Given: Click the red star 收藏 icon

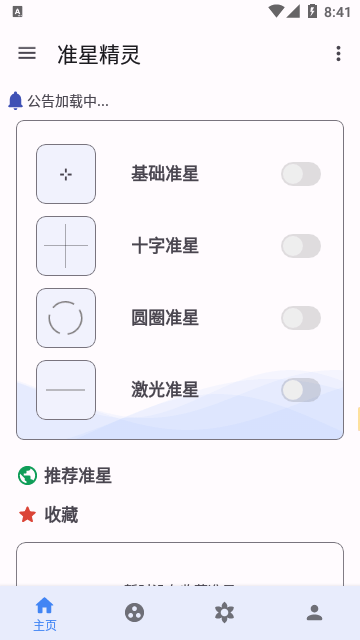Looking at the screenshot, I should [x=27, y=515].
